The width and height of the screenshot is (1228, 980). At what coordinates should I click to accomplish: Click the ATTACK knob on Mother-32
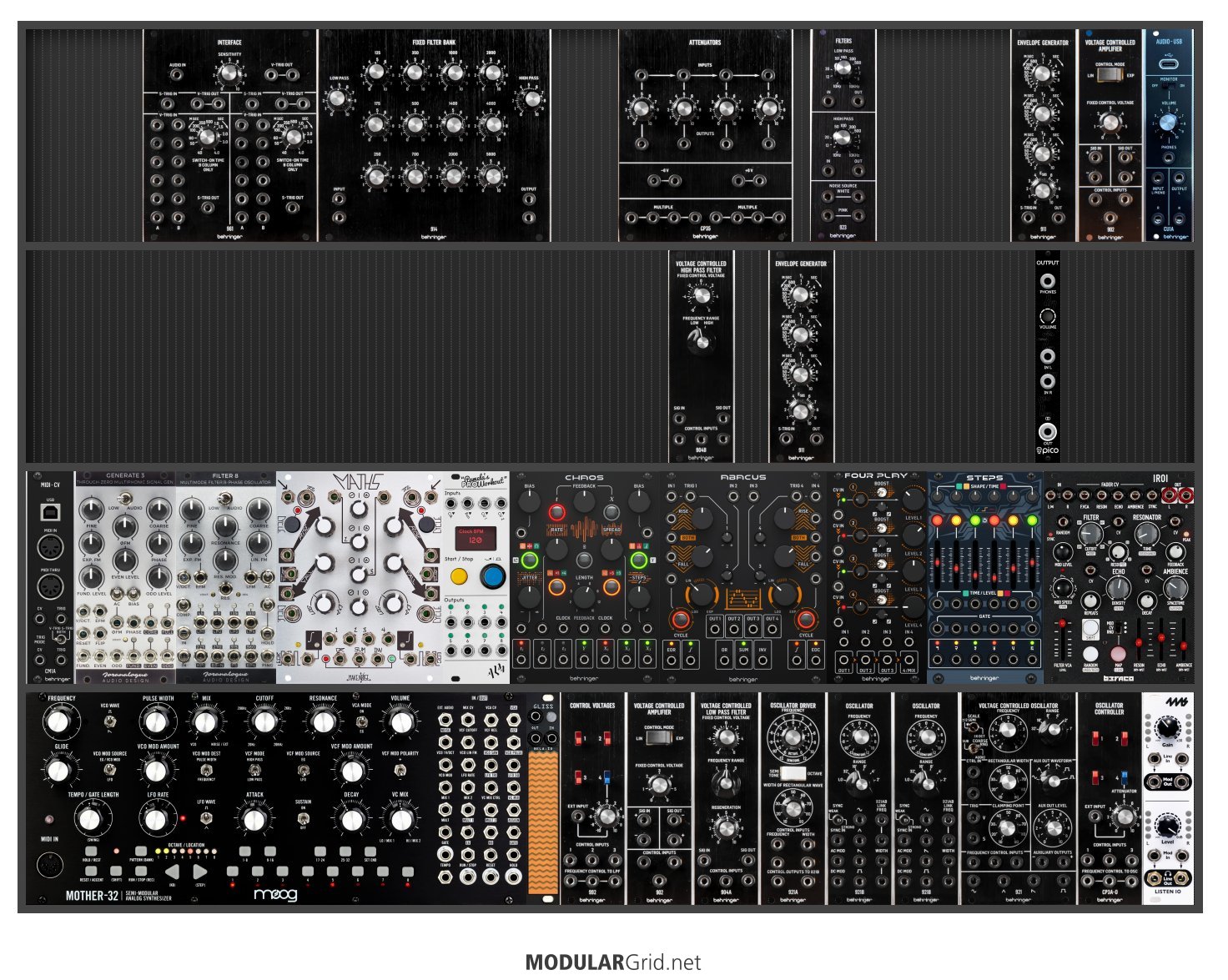point(254,820)
